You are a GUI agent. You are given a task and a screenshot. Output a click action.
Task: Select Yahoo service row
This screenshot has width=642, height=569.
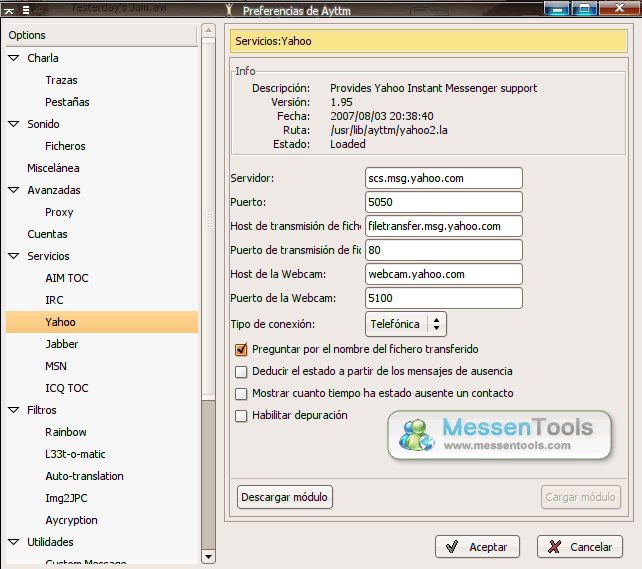(102, 322)
